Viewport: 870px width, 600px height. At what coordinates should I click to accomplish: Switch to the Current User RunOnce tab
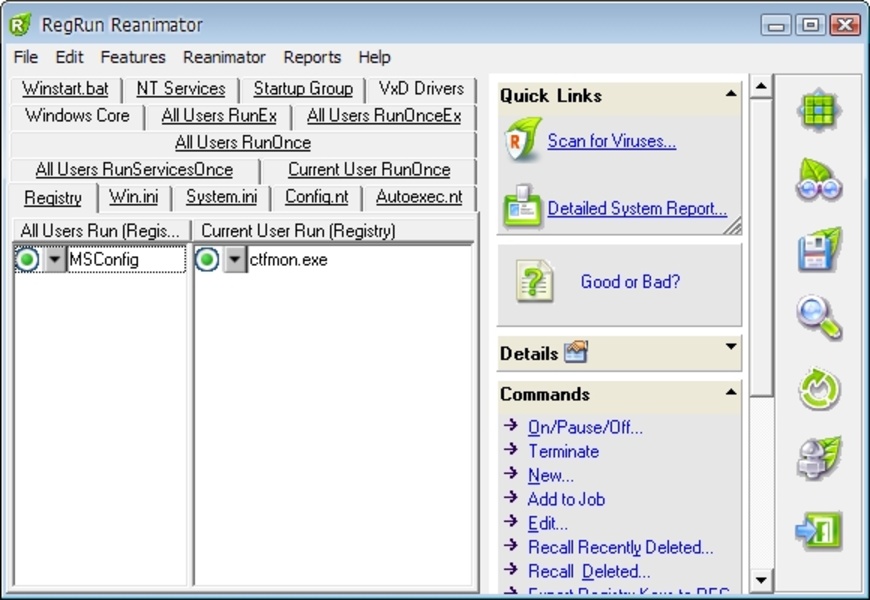369,170
